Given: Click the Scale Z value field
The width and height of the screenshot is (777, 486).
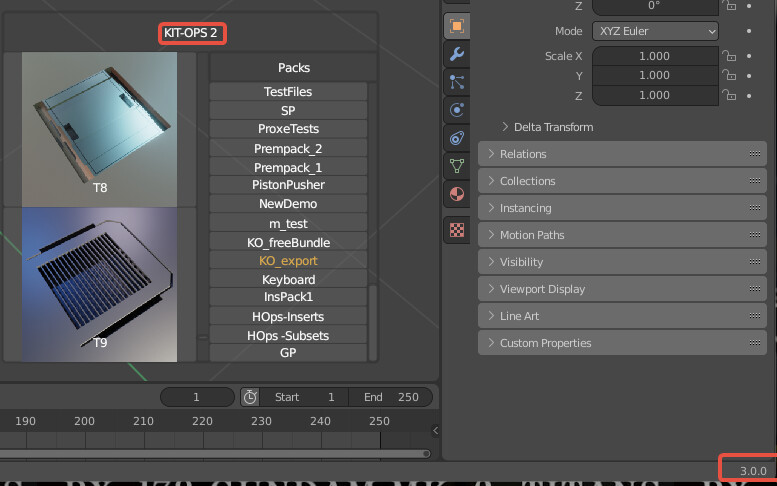Looking at the screenshot, I should click(655, 95).
